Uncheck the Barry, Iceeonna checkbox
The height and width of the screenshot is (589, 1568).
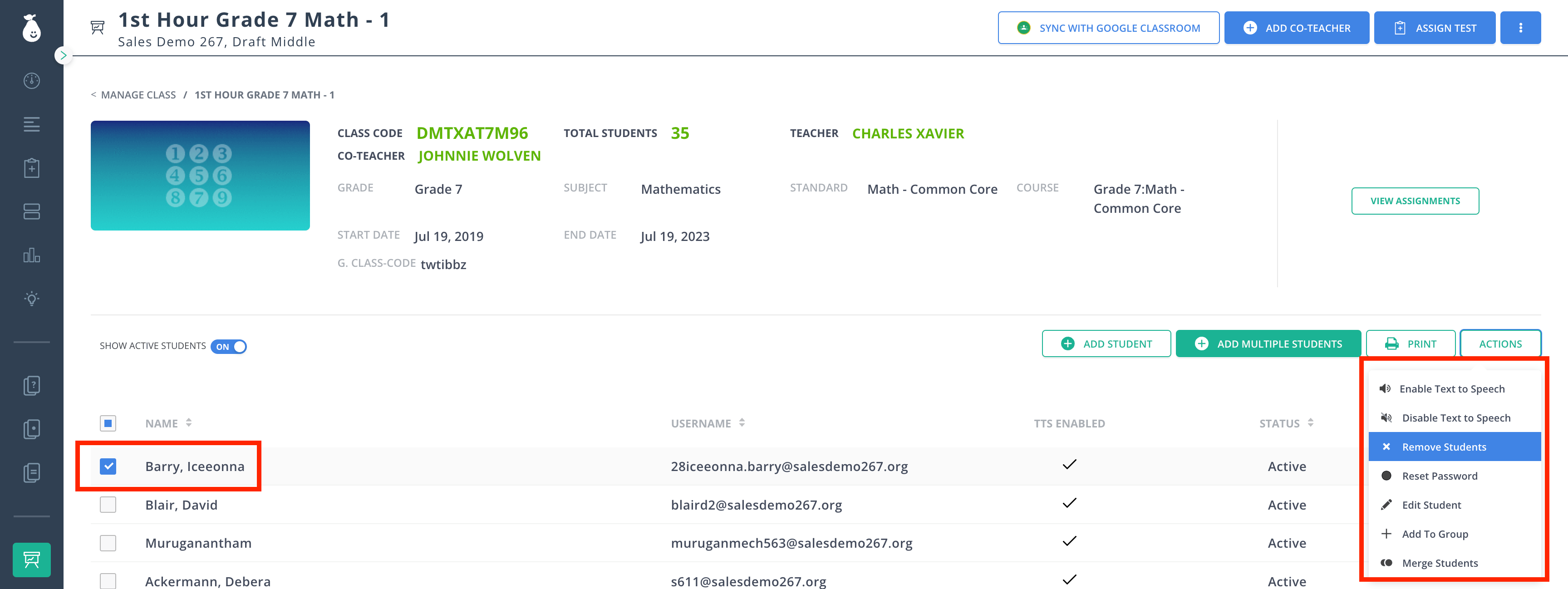(108, 466)
